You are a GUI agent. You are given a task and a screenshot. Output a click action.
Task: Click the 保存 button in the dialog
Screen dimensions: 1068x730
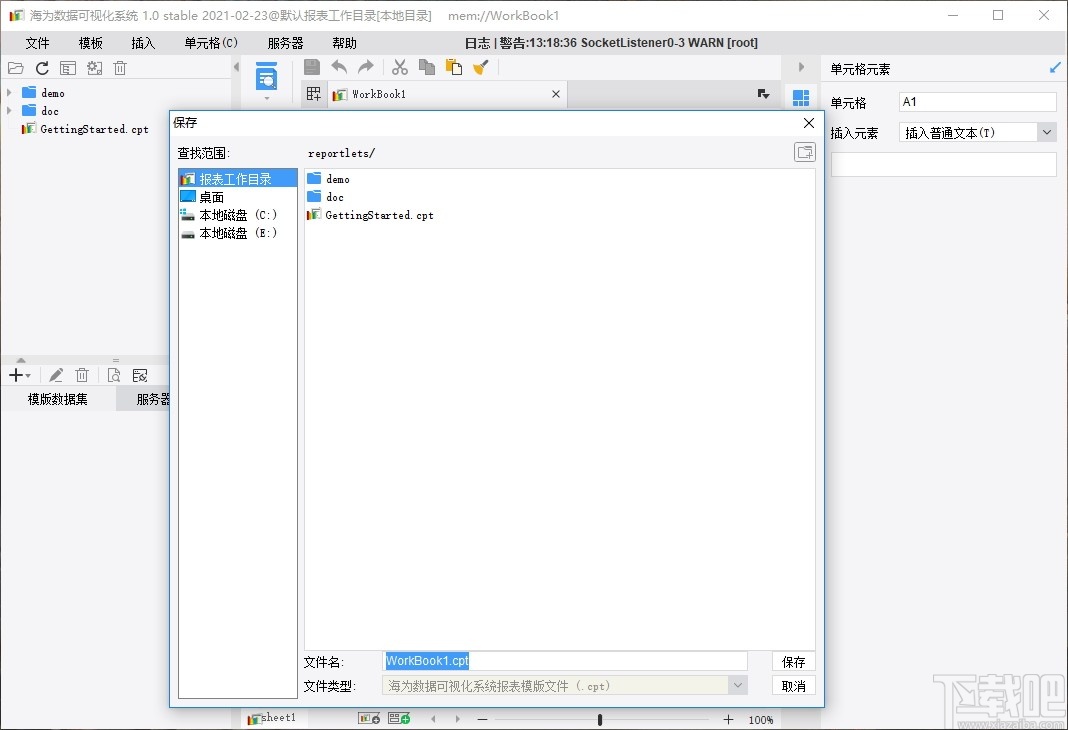(793, 660)
